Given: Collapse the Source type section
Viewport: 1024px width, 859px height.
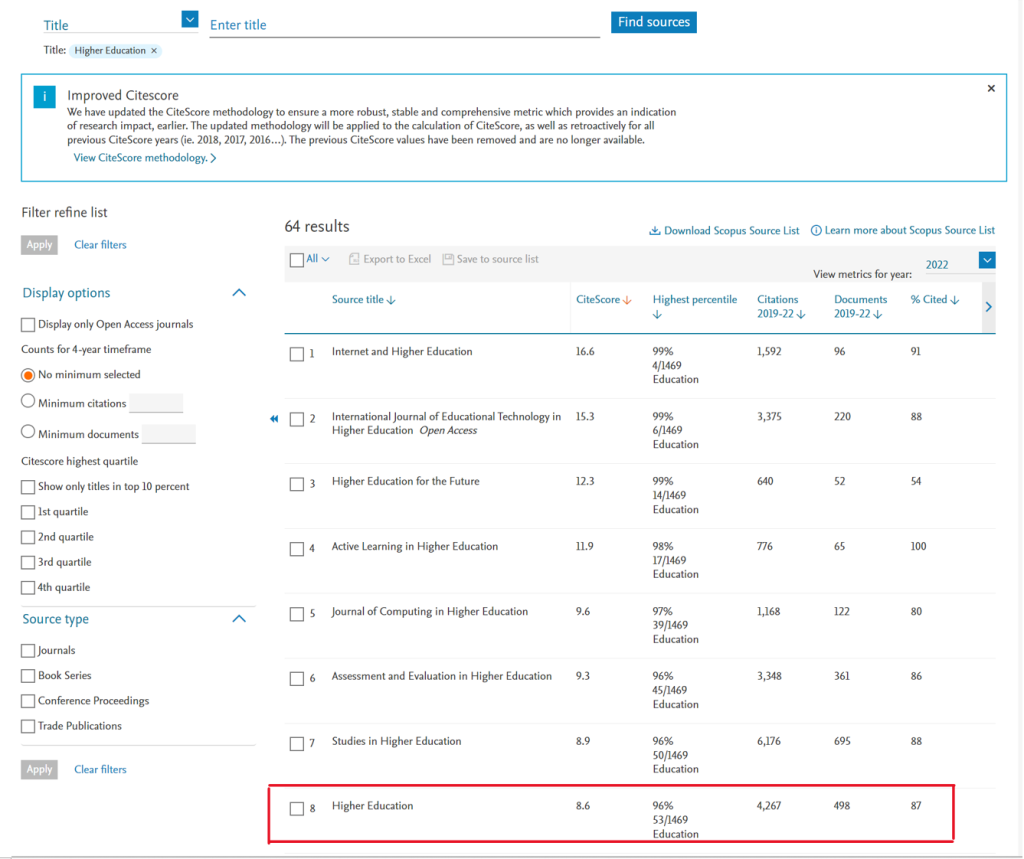Looking at the screenshot, I should point(239,619).
